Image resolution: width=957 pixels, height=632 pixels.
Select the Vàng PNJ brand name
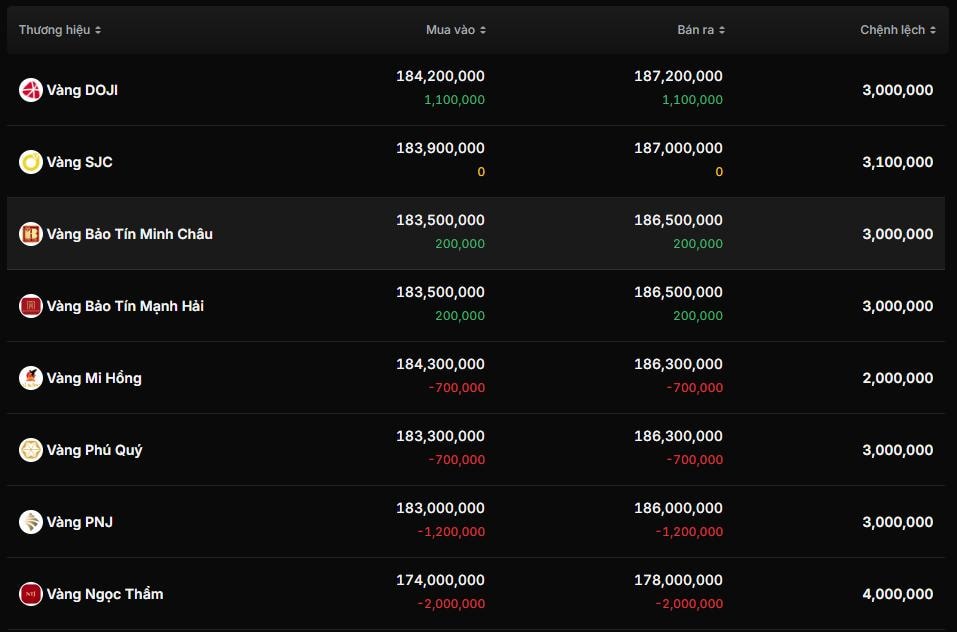pos(80,522)
